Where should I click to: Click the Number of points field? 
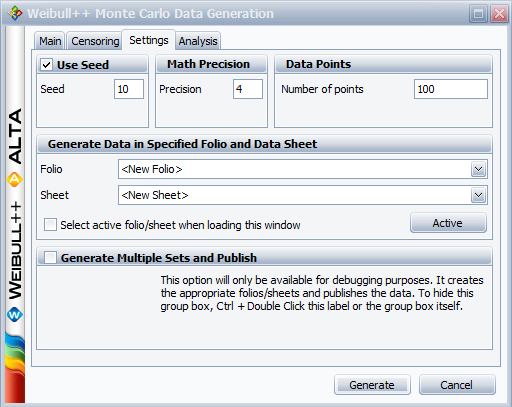click(451, 89)
